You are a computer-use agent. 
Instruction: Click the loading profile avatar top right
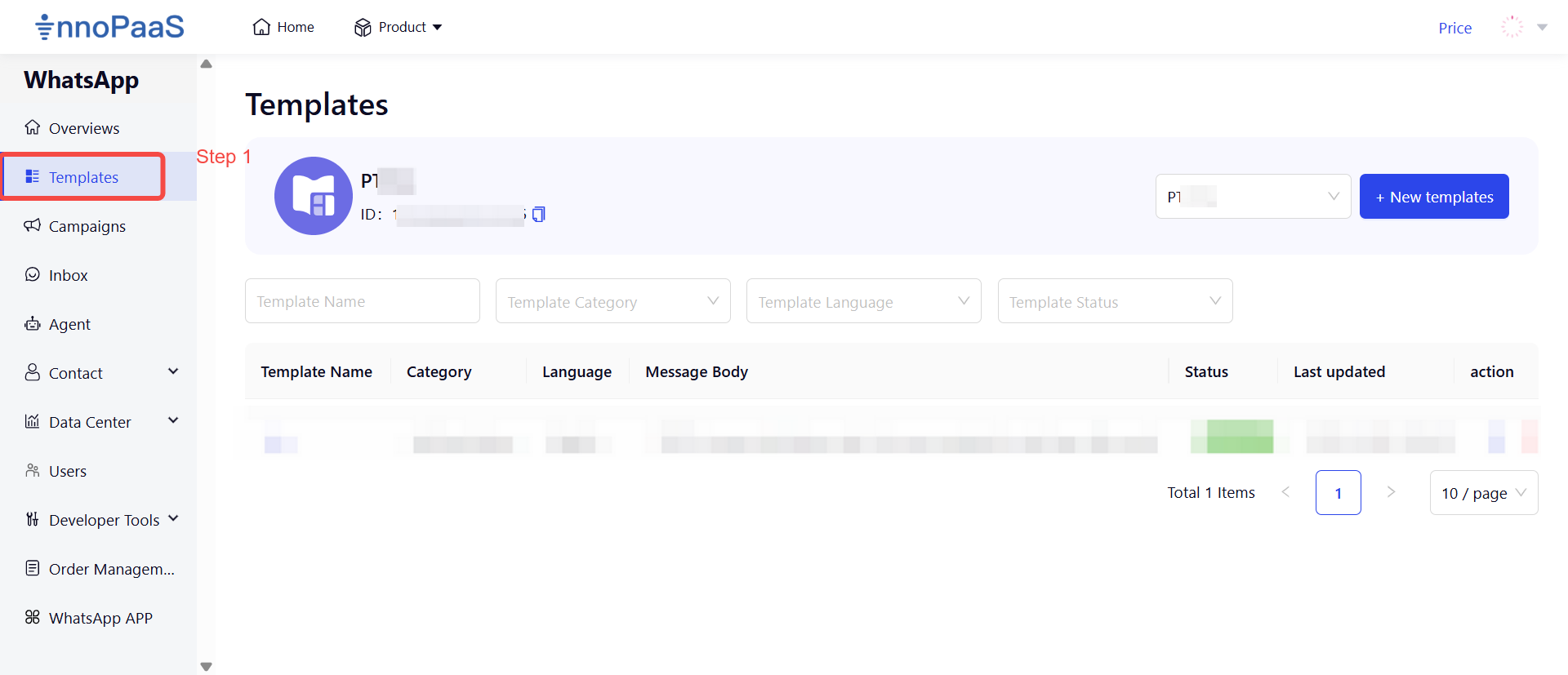coord(1512,27)
